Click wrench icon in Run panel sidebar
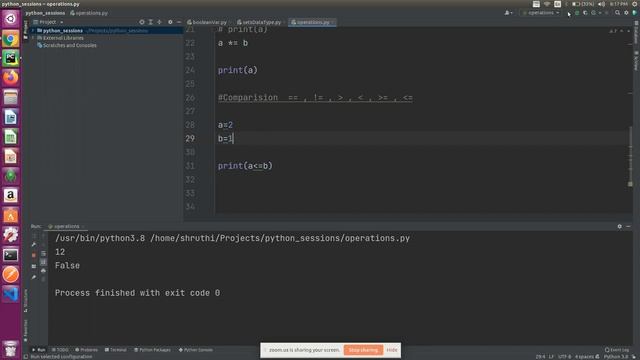The width and height of the screenshot is (640, 360). [x=34, y=244]
